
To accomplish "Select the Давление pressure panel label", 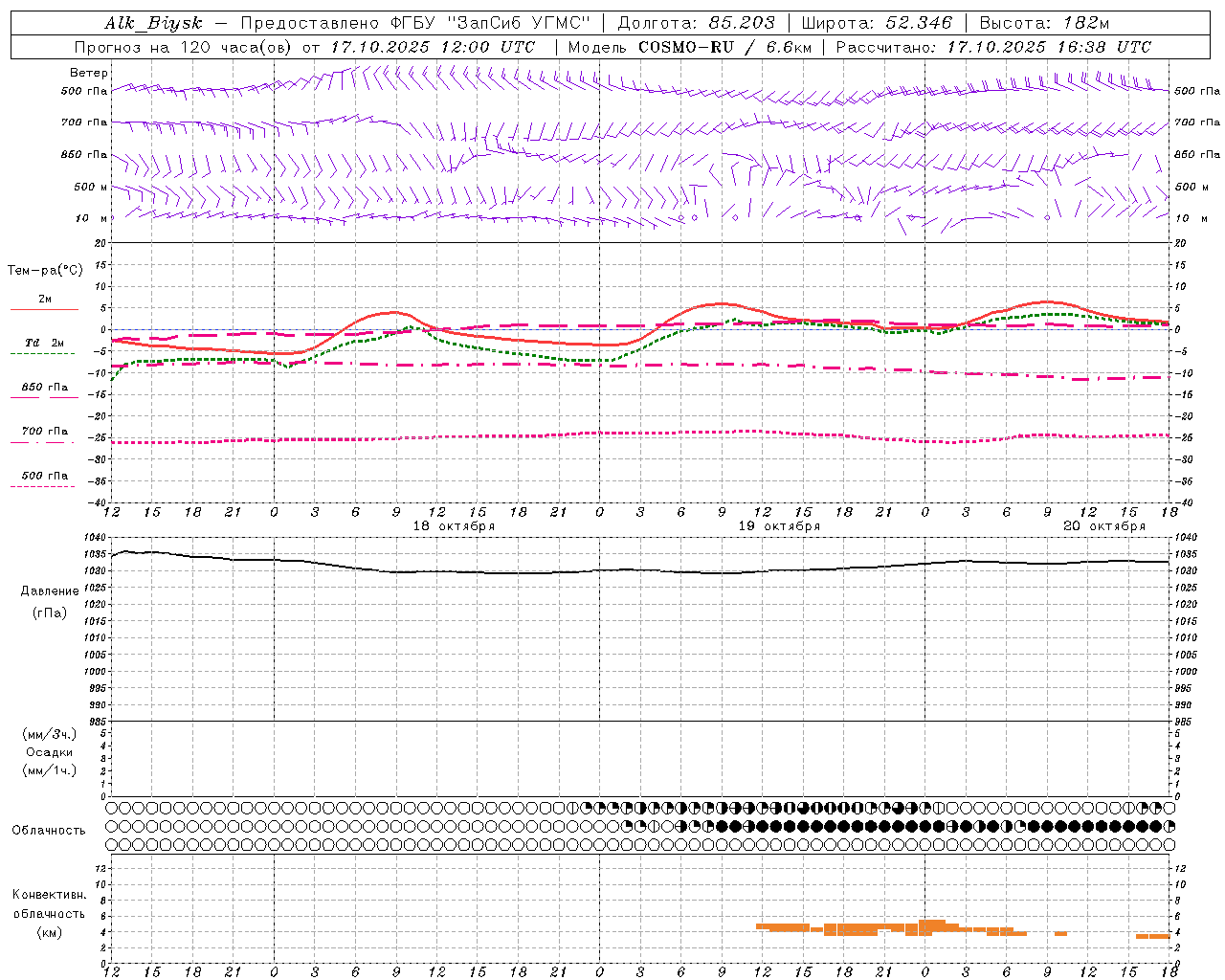I will point(49,591).
